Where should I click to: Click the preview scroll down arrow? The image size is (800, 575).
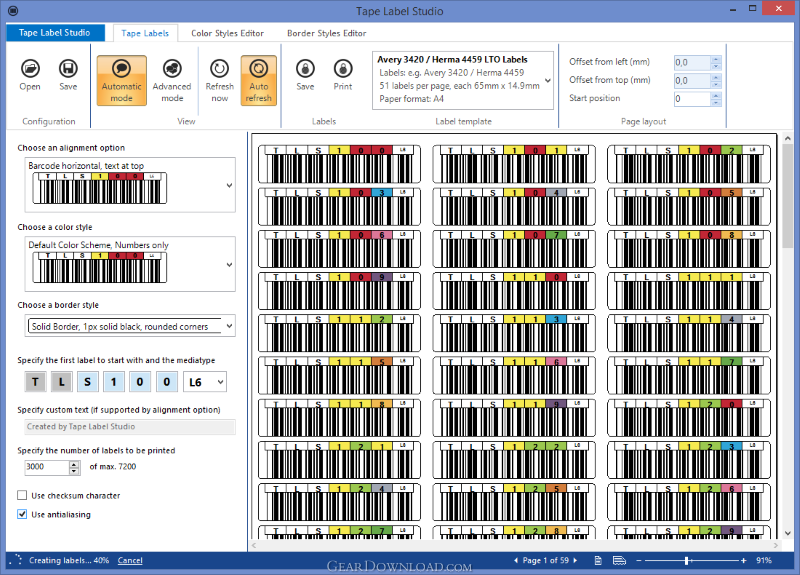[787, 533]
